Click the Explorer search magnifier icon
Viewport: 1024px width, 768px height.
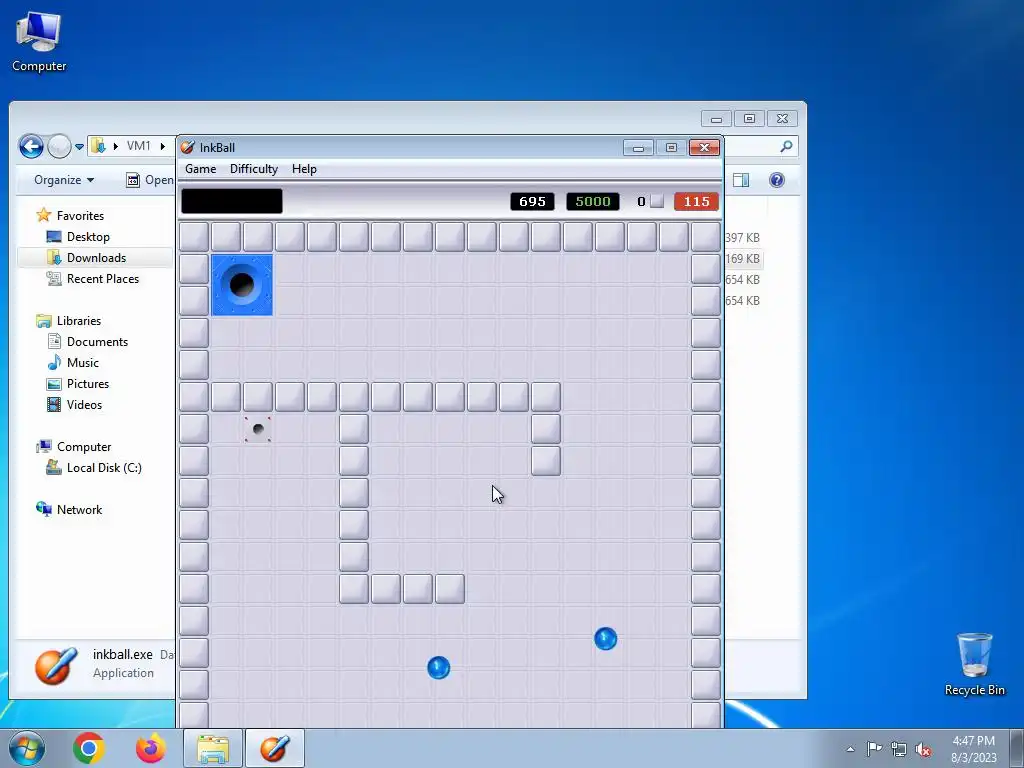(786, 146)
